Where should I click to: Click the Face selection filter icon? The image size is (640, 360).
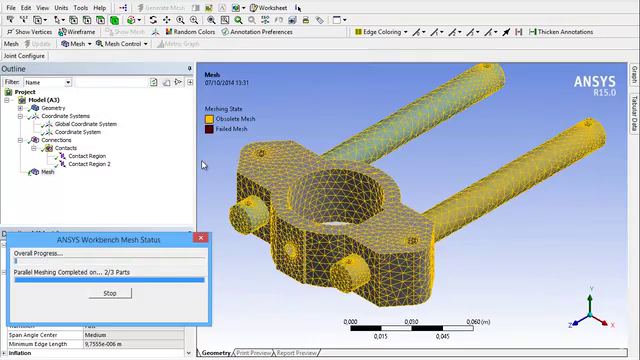tap(100, 20)
